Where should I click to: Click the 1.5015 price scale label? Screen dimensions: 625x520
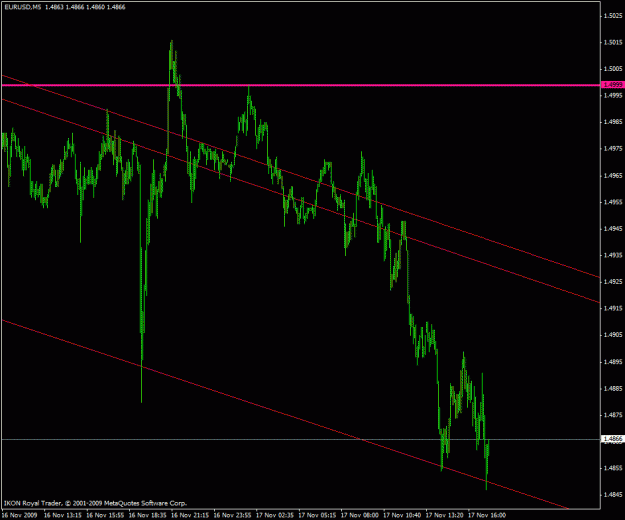pyautogui.click(x=613, y=42)
